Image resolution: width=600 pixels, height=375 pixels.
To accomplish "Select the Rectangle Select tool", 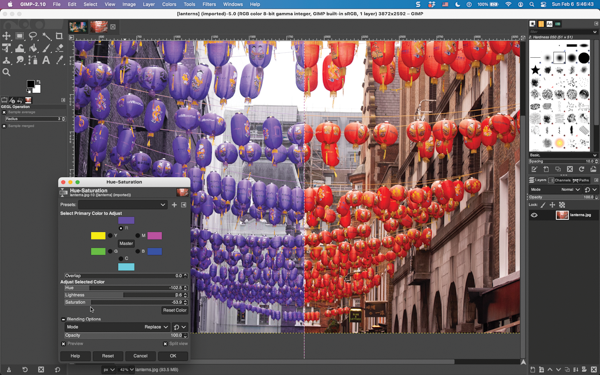I will point(20,36).
